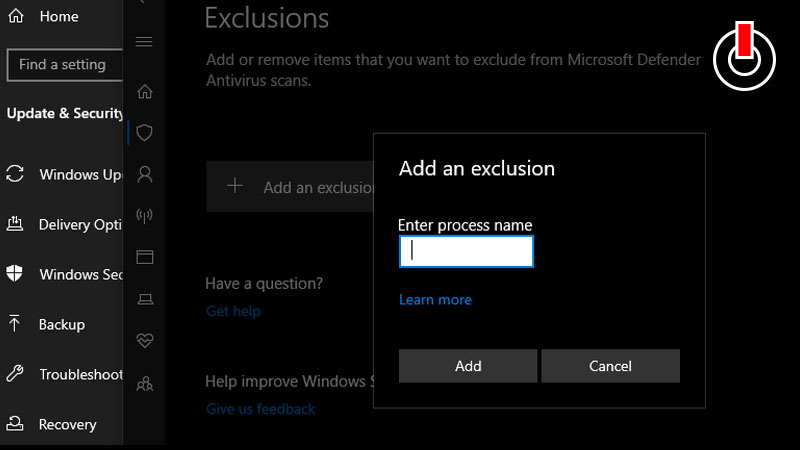The height and width of the screenshot is (450, 800).
Task: Open the Get help link
Action: tap(233, 311)
